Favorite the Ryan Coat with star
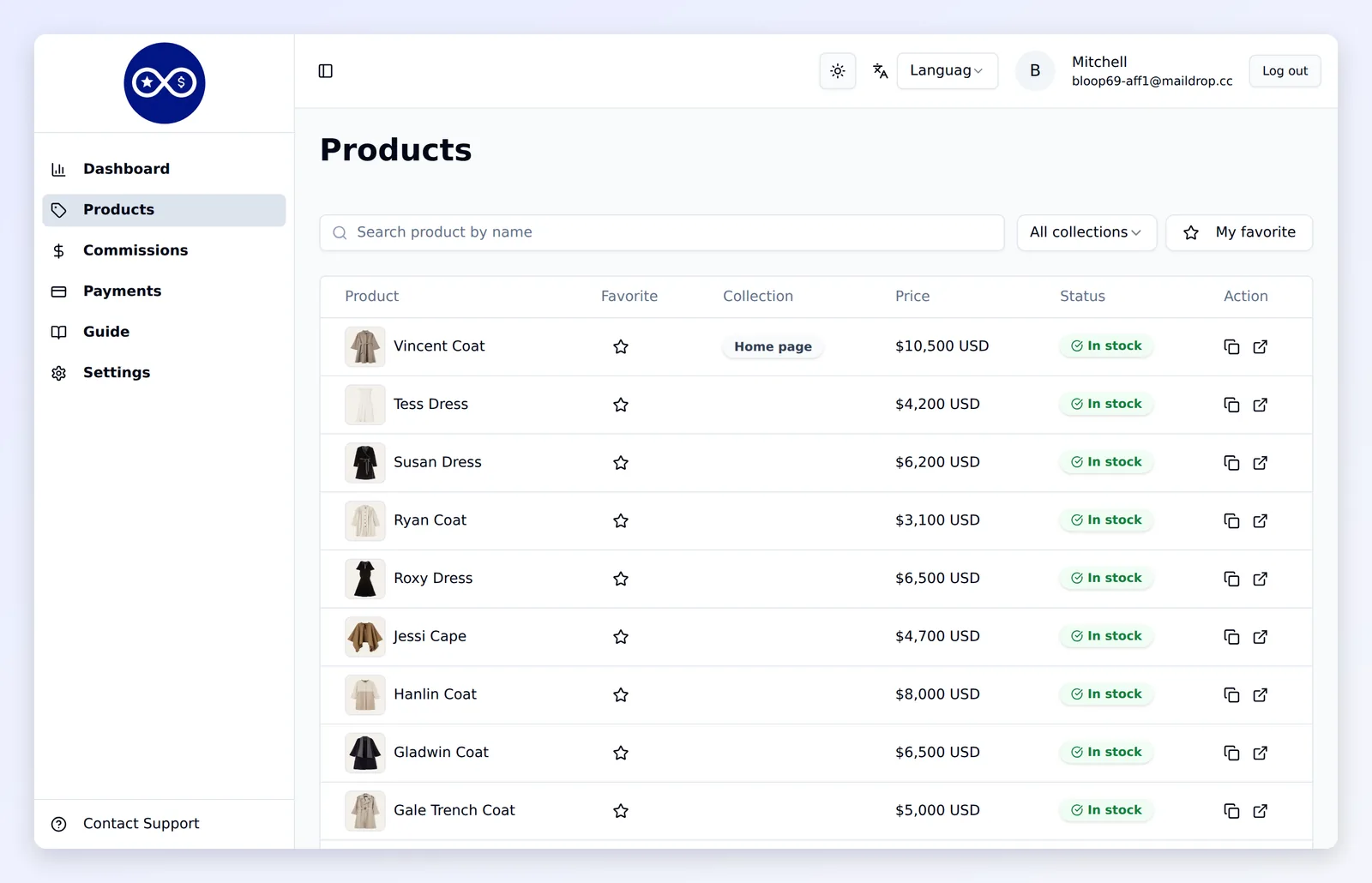Screen dimensions: 1372x883 [621, 520]
